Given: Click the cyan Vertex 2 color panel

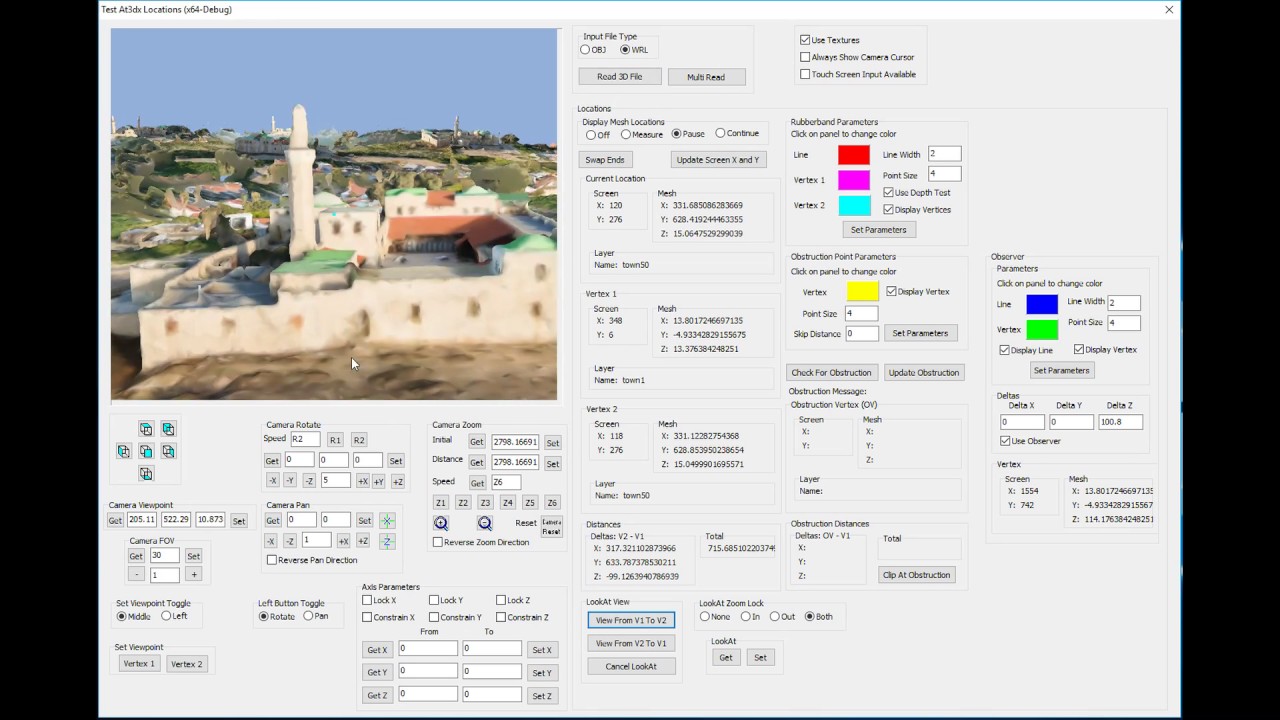Looking at the screenshot, I should tap(854, 205).
